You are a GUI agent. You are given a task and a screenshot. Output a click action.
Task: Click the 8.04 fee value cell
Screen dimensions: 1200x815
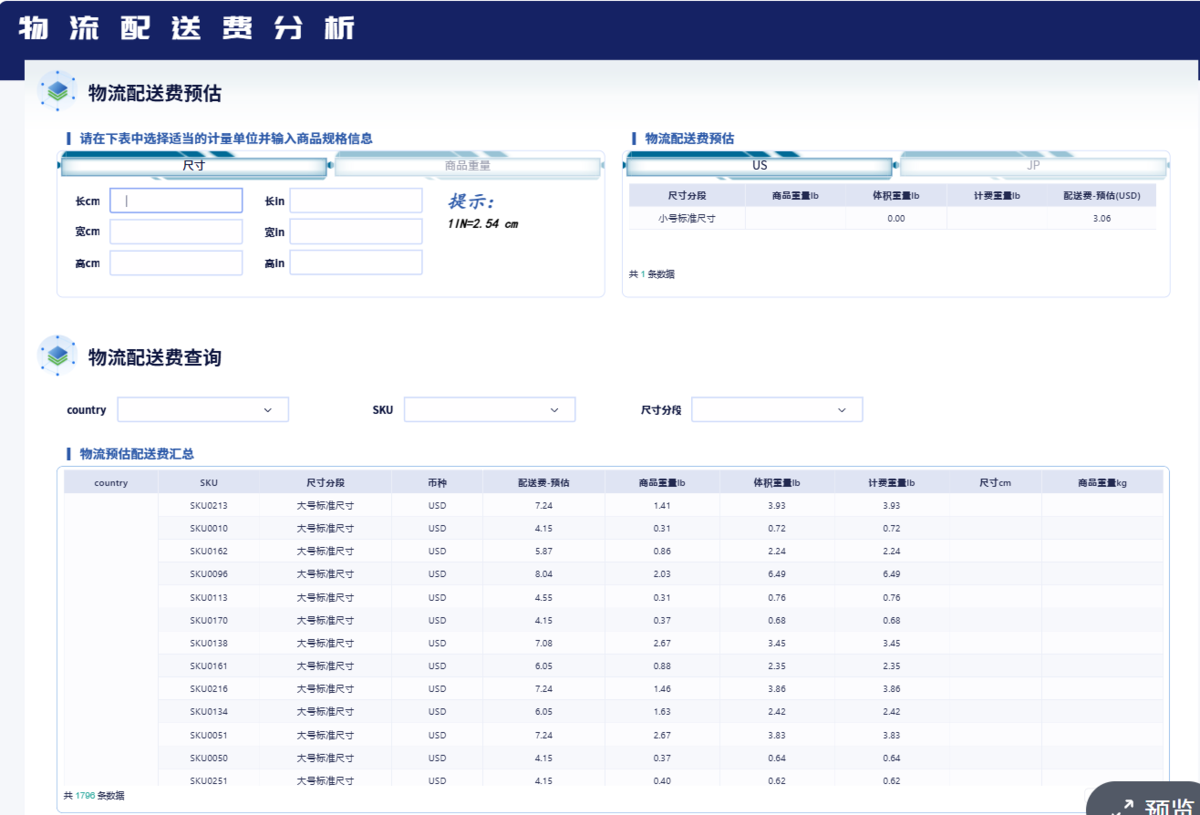pyautogui.click(x=544, y=574)
